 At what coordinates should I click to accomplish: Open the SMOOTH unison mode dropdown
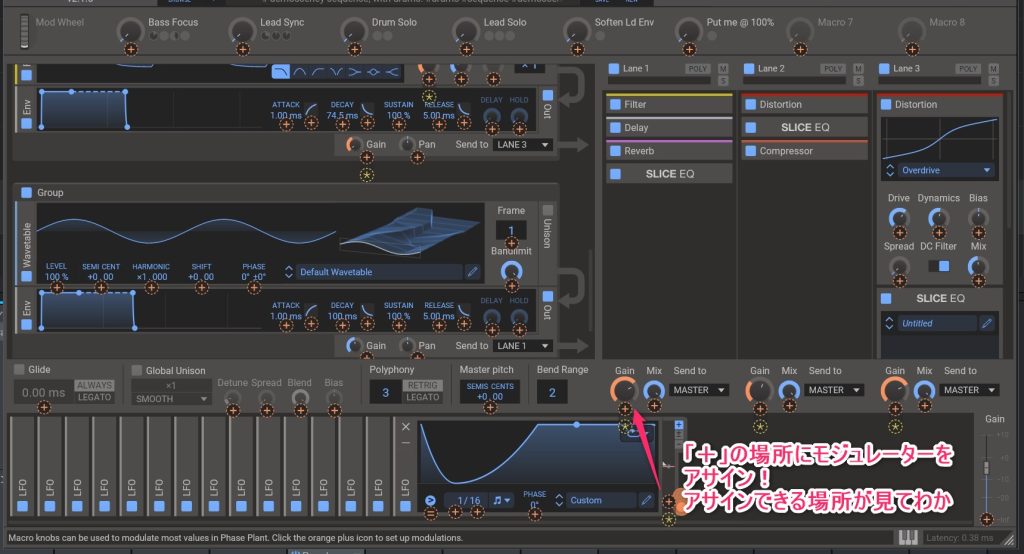[172, 398]
